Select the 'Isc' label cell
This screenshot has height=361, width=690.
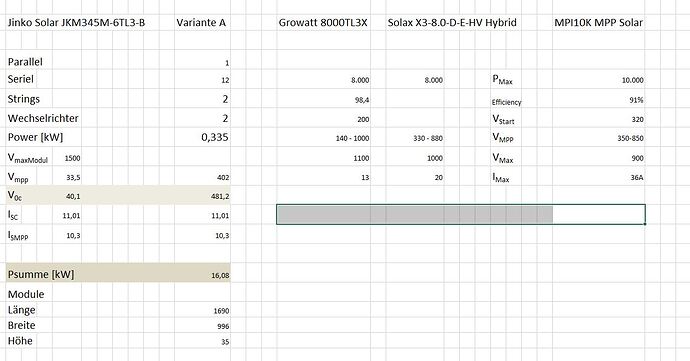13,215
